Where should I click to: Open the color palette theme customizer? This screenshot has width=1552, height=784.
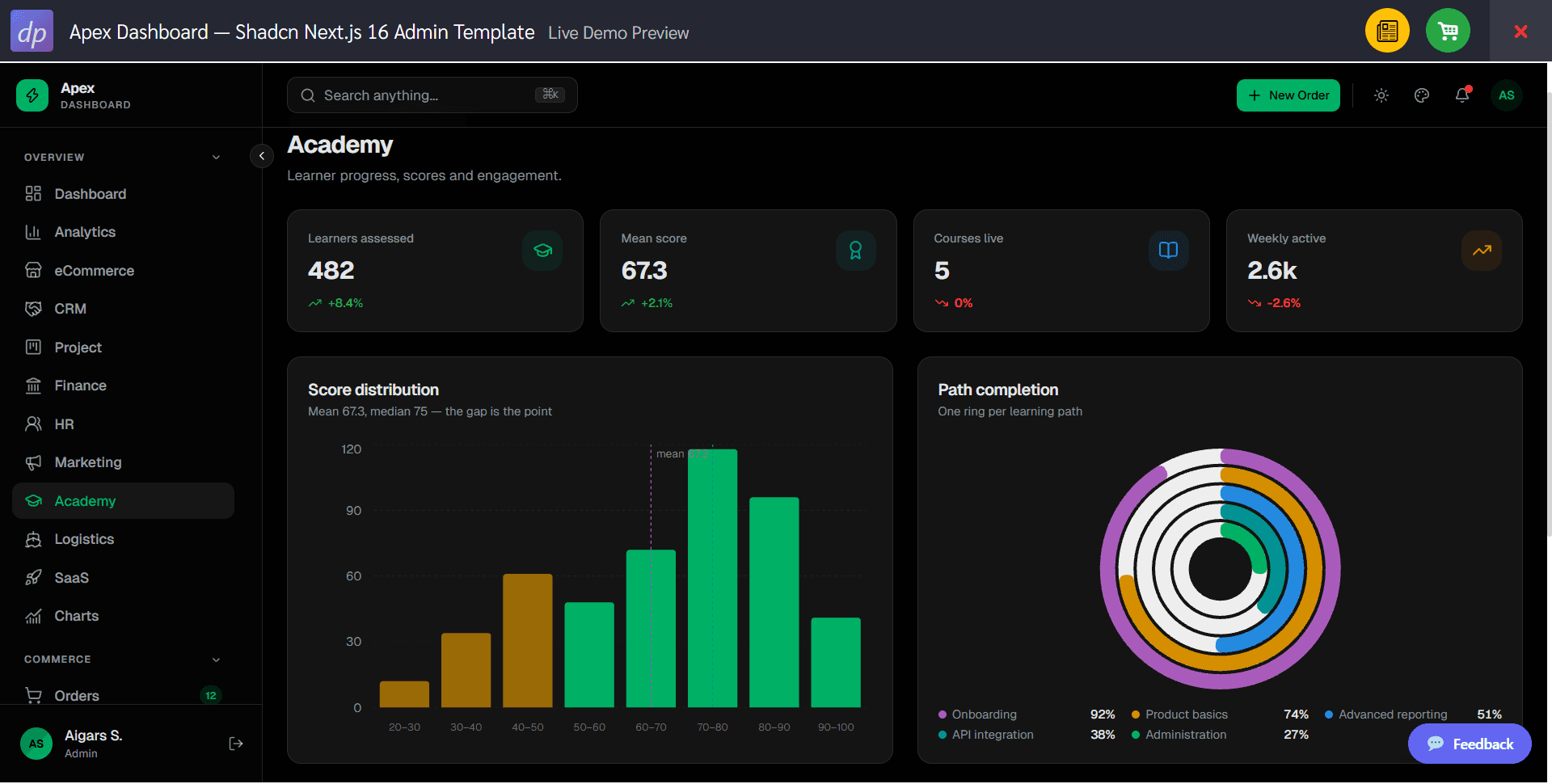click(1422, 95)
